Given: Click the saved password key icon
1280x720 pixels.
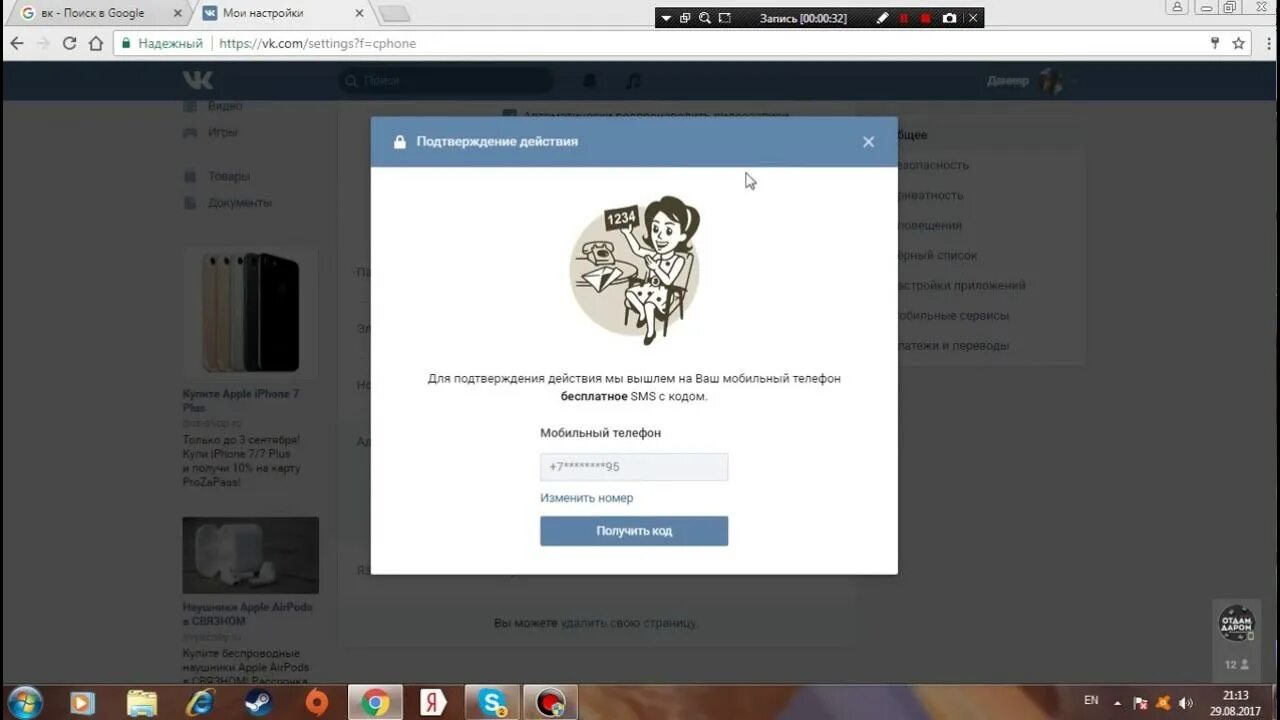Looking at the screenshot, I should [1215, 43].
